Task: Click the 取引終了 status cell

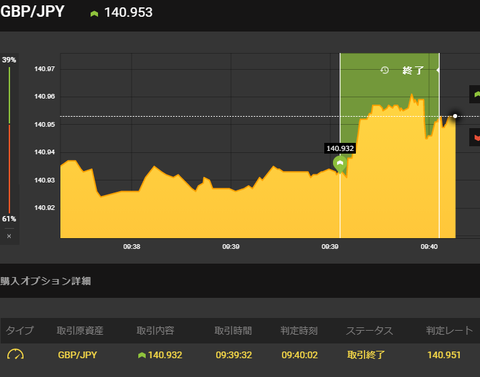Action: (366, 355)
